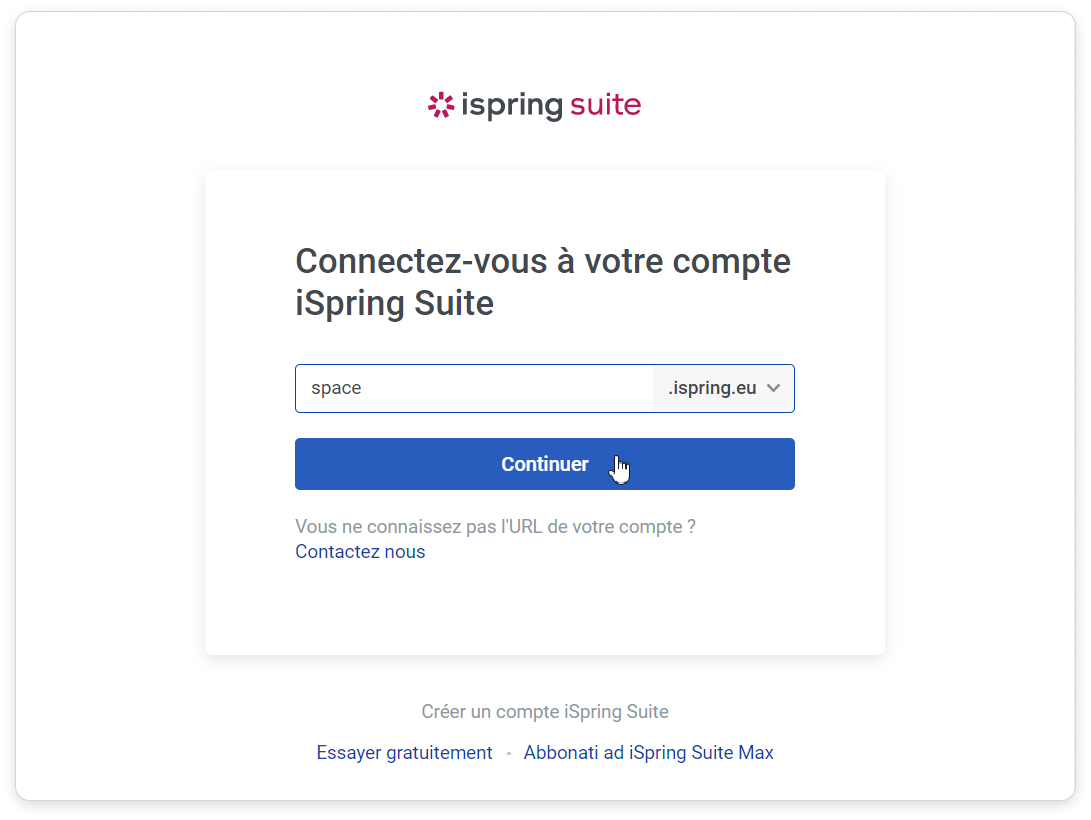Focus the account URL input field
This screenshot has width=1091, height=820.
[x=474, y=388]
